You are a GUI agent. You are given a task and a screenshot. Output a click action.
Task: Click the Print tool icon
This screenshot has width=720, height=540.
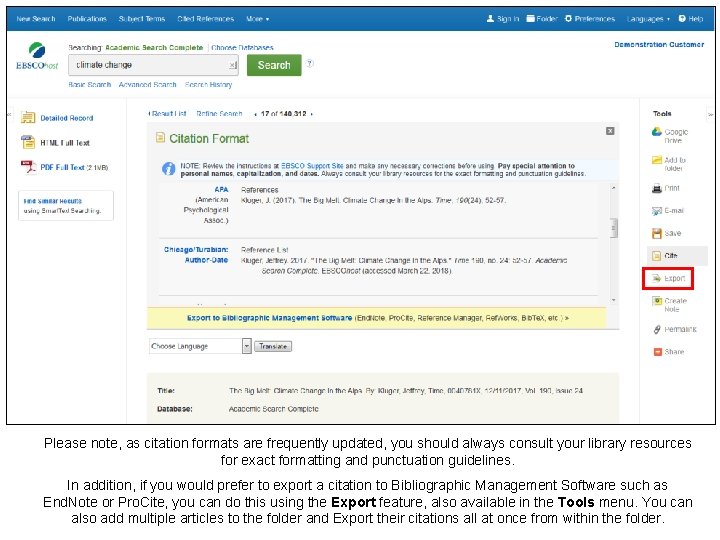(x=658, y=187)
